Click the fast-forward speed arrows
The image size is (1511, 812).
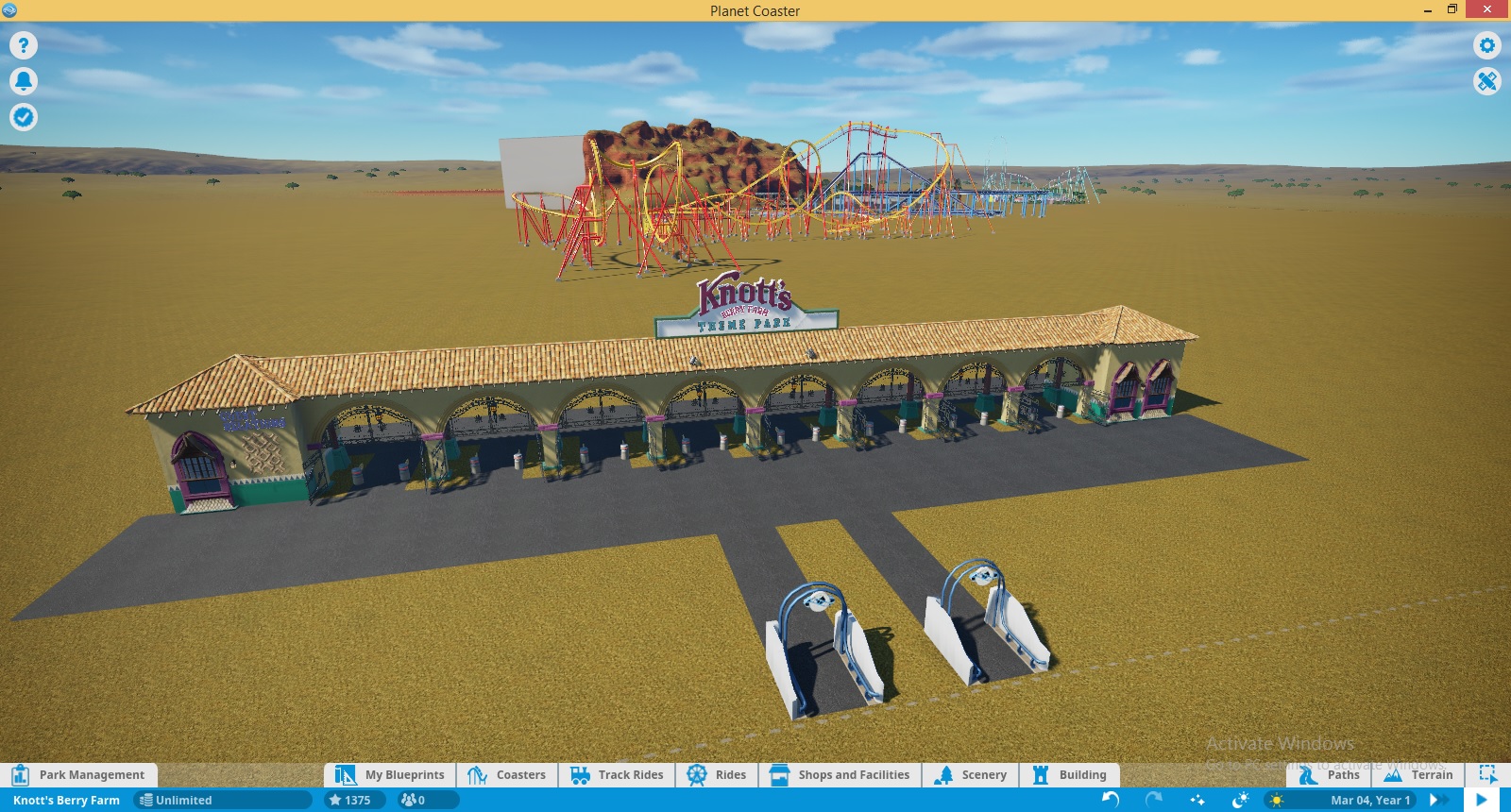1439,800
